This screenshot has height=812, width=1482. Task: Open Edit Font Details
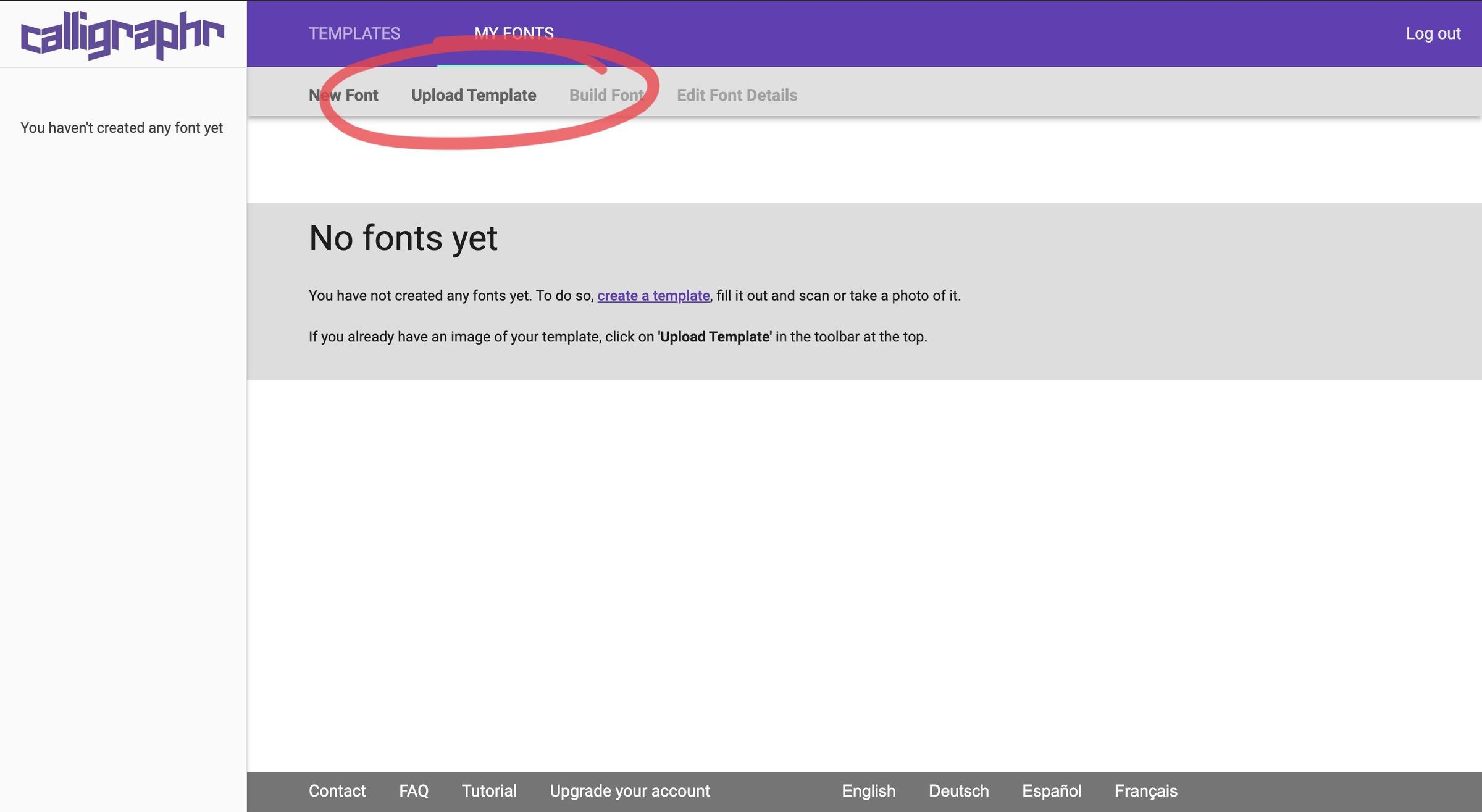(x=737, y=95)
